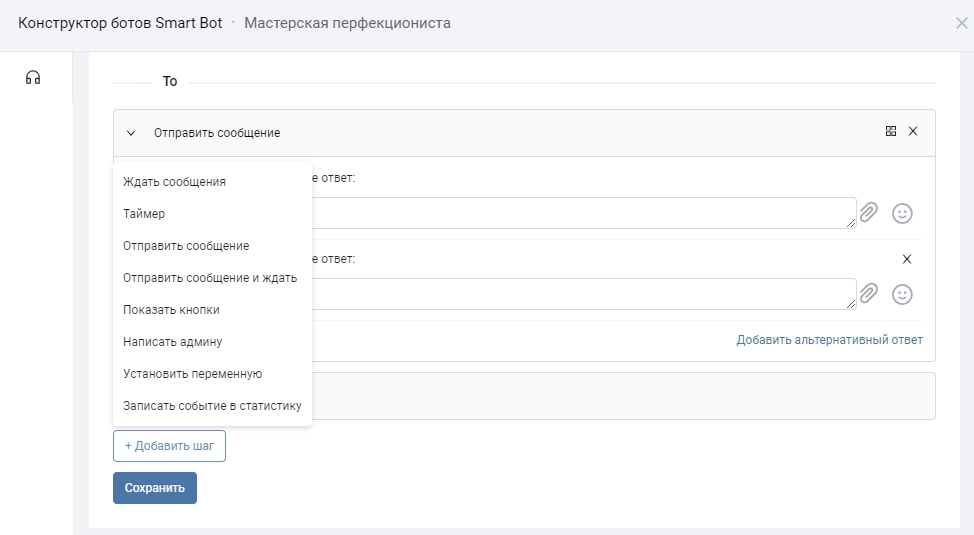Open emoji picker for second answer
Viewport: 974px width, 535px height.
[x=902, y=294]
